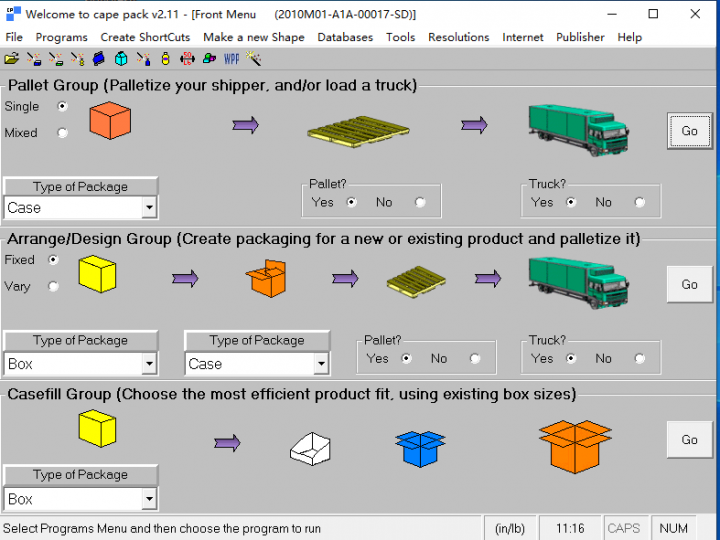The image size is (720, 540).
Task: Click the yellow bottle toolbar icon
Action: (165, 59)
